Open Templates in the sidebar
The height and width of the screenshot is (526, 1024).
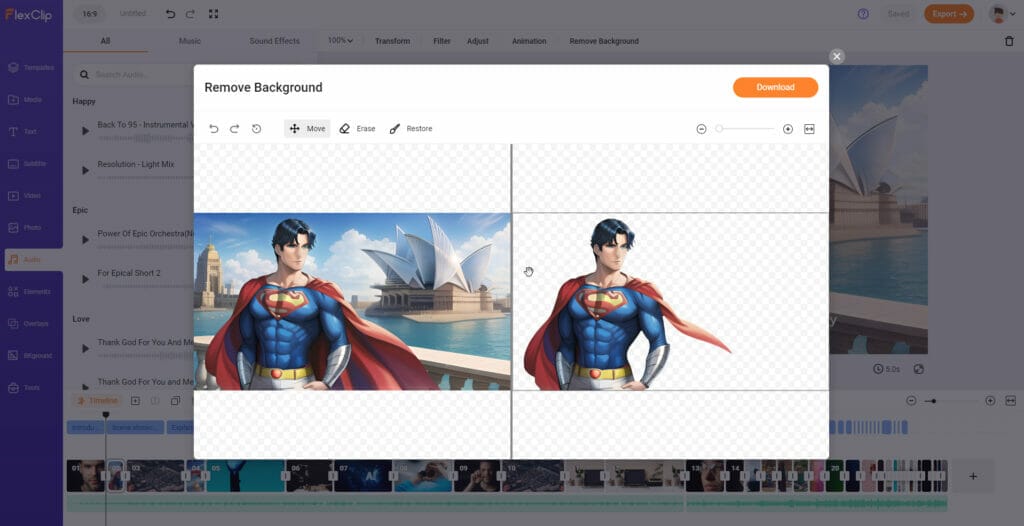click(31, 68)
